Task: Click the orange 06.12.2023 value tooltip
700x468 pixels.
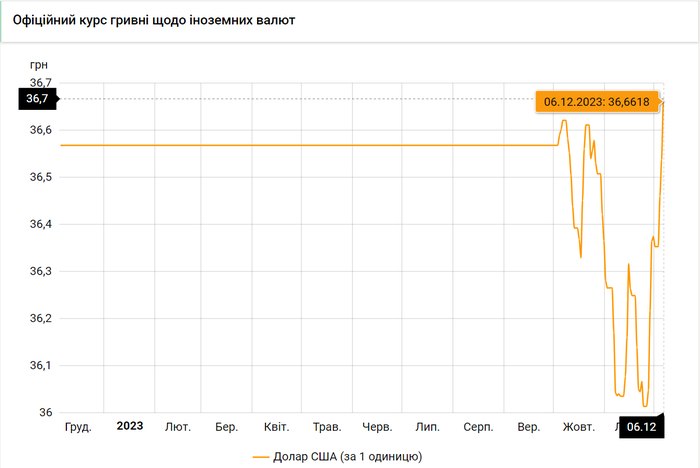Action: coord(594,101)
